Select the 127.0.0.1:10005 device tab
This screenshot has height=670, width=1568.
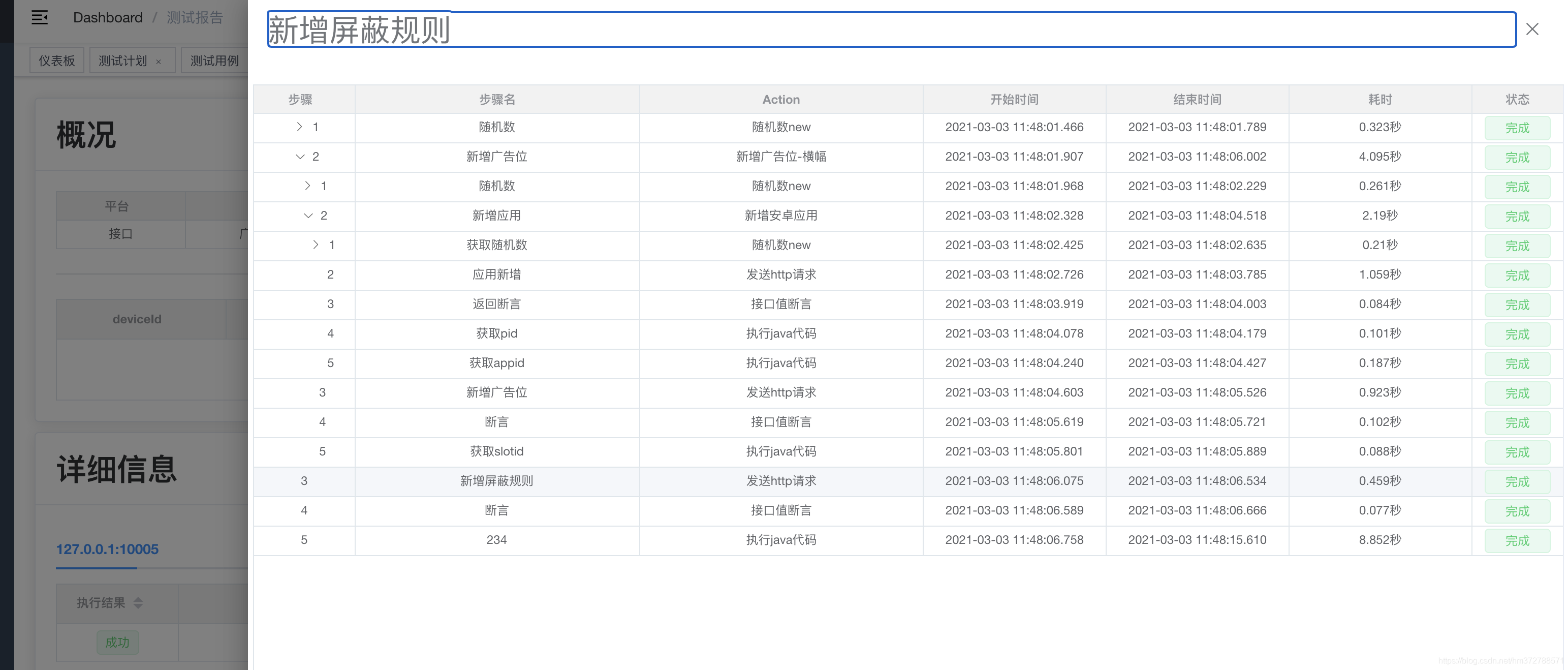pos(107,549)
